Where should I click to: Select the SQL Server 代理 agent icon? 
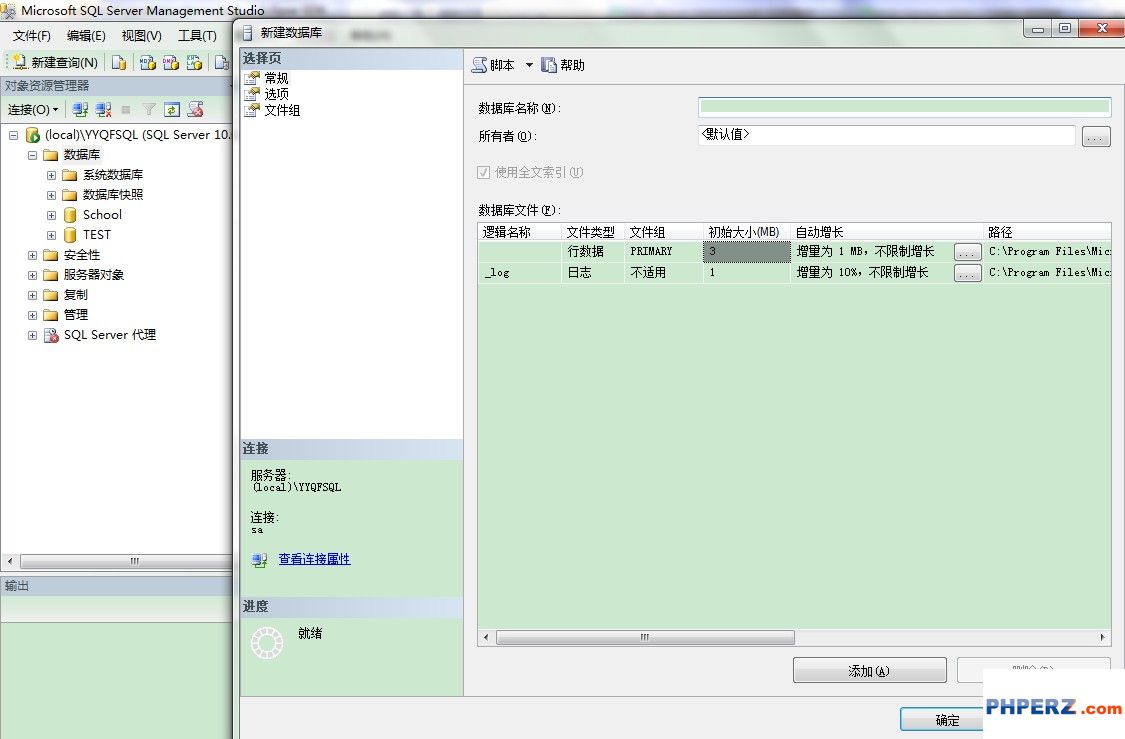click(51, 335)
